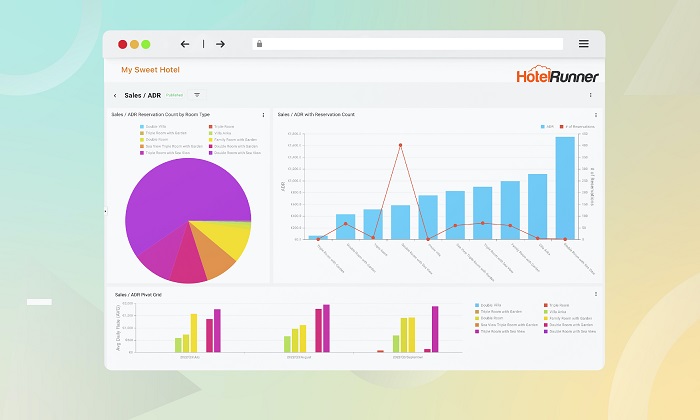This screenshot has width=700, height=420.
Task: Click the lock icon in the address bar
Action: coord(259,44)
